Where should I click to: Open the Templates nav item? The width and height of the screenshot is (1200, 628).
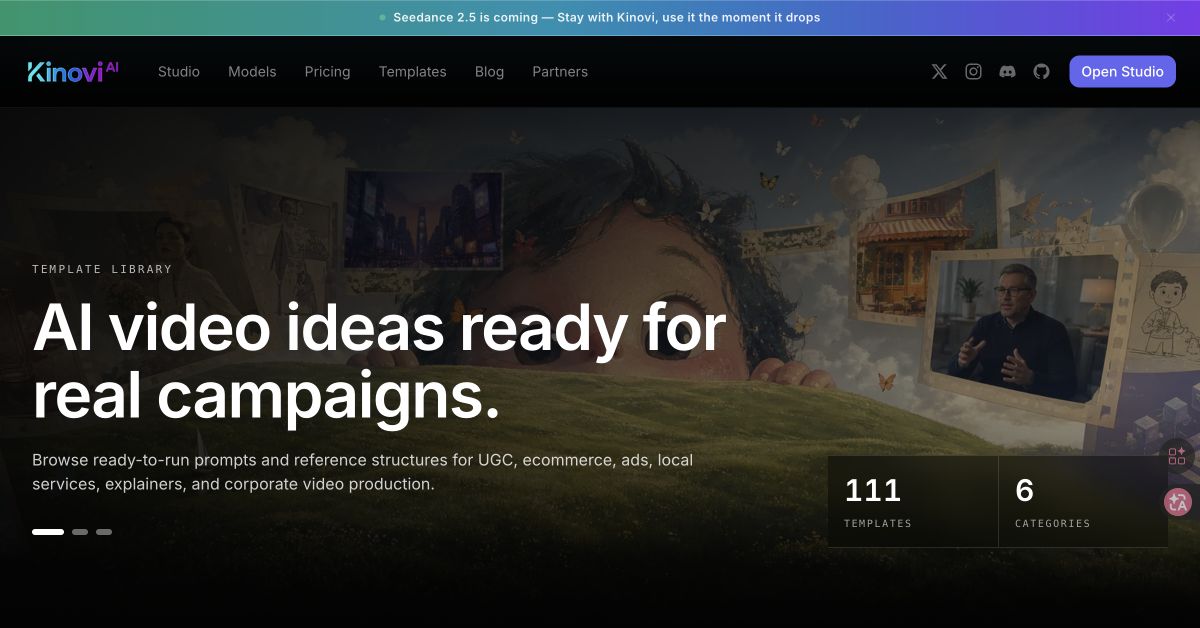[413, 72]
